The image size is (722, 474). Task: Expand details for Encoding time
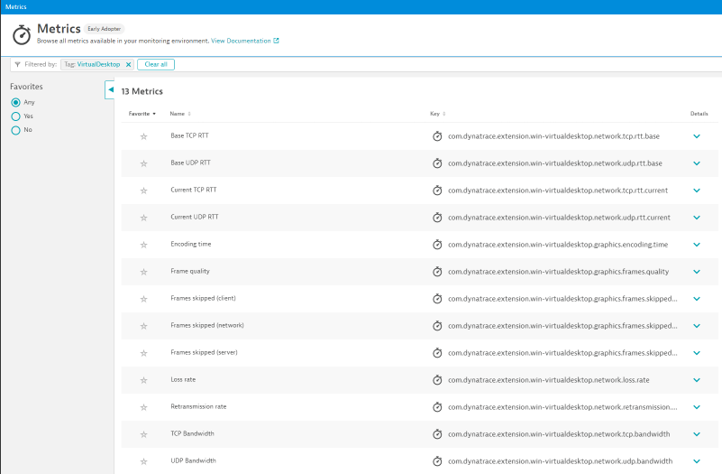pos(697,245)
